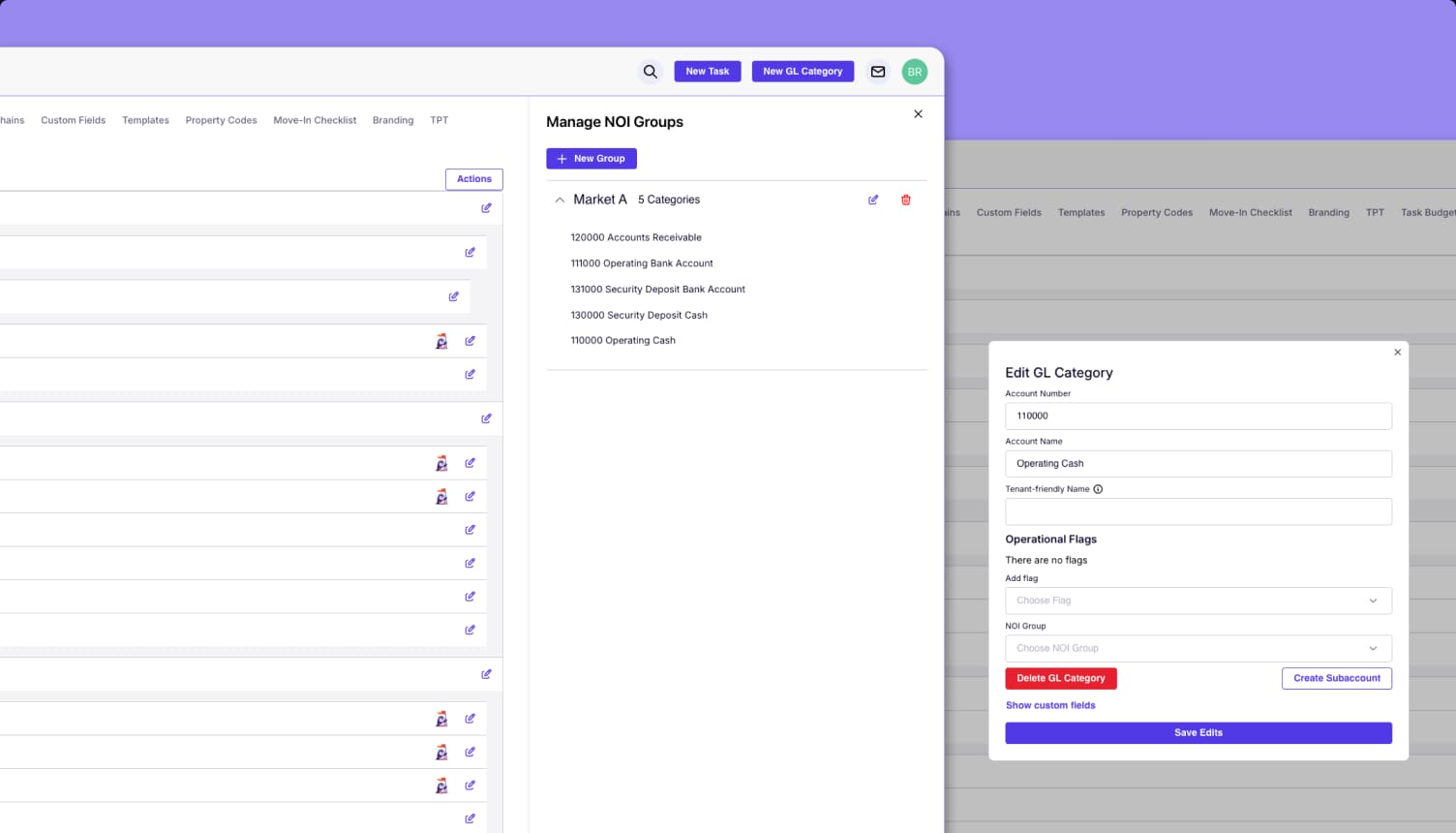Edit Market A group via pencil icon
Image resolution: width=1456 pixels, height=833 pixels.
coord(872,200)
